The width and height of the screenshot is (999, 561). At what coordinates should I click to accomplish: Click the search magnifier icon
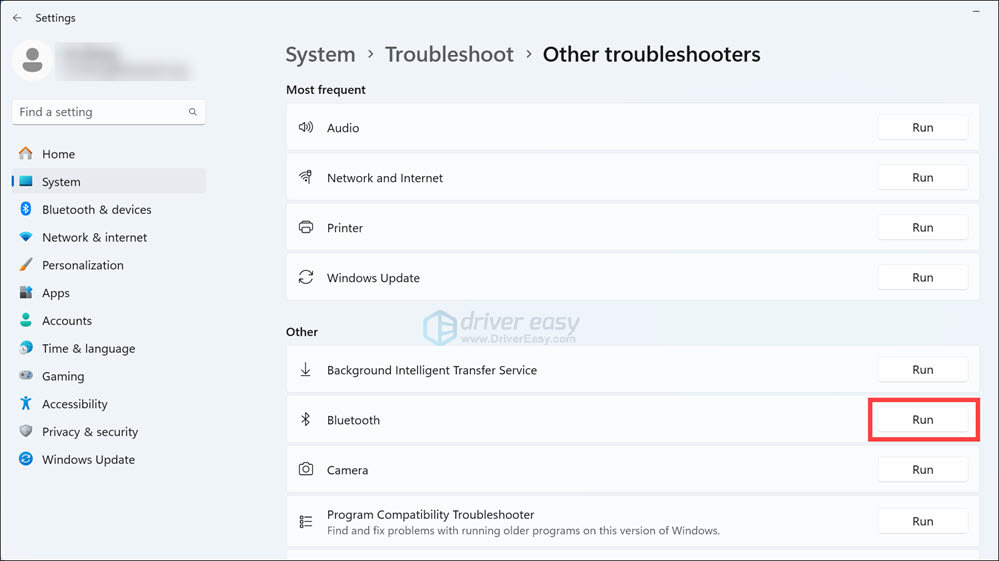(x=192, y=112)
